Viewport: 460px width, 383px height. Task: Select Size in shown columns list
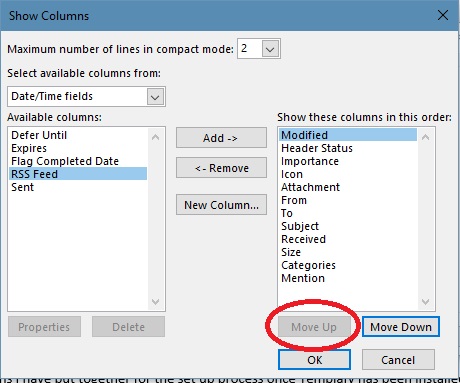click(x=348, y=252)
